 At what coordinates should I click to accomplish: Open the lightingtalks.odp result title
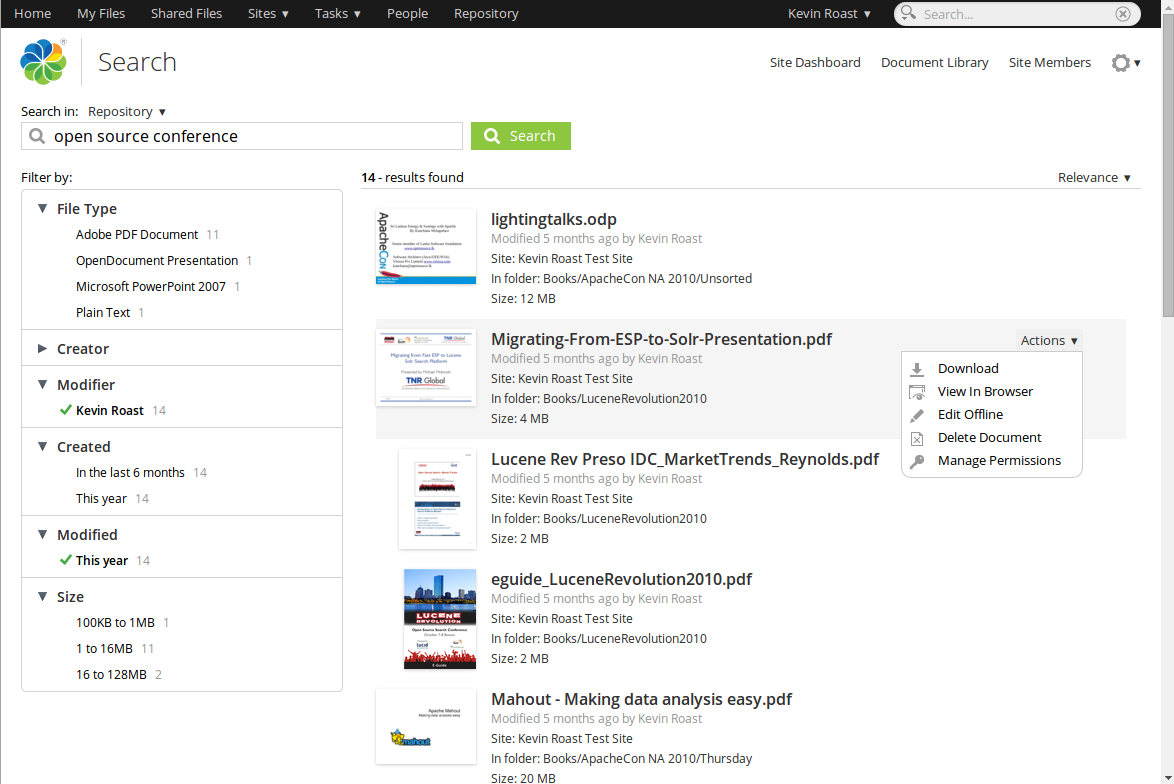tap(554, 219)
